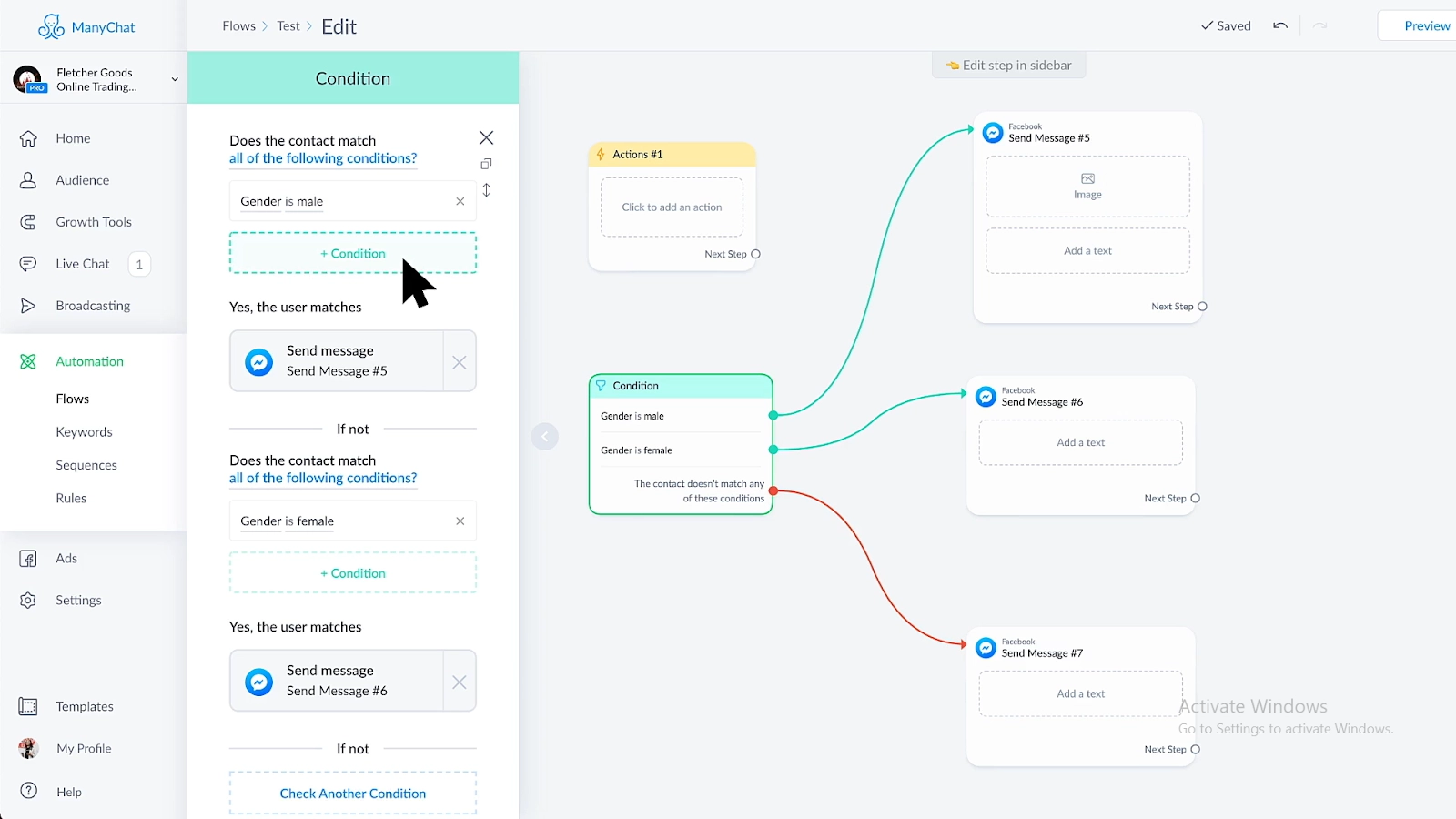Close the Condition sidebar panel with X
Screen dimensions: 1456x819
coord(486,137)
